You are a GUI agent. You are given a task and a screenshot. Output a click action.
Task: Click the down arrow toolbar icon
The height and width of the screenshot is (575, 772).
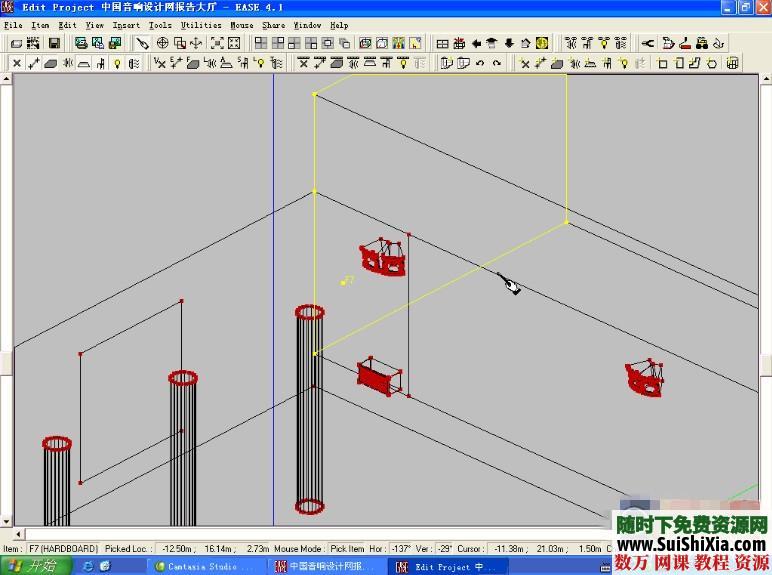(x=509, y=43)
